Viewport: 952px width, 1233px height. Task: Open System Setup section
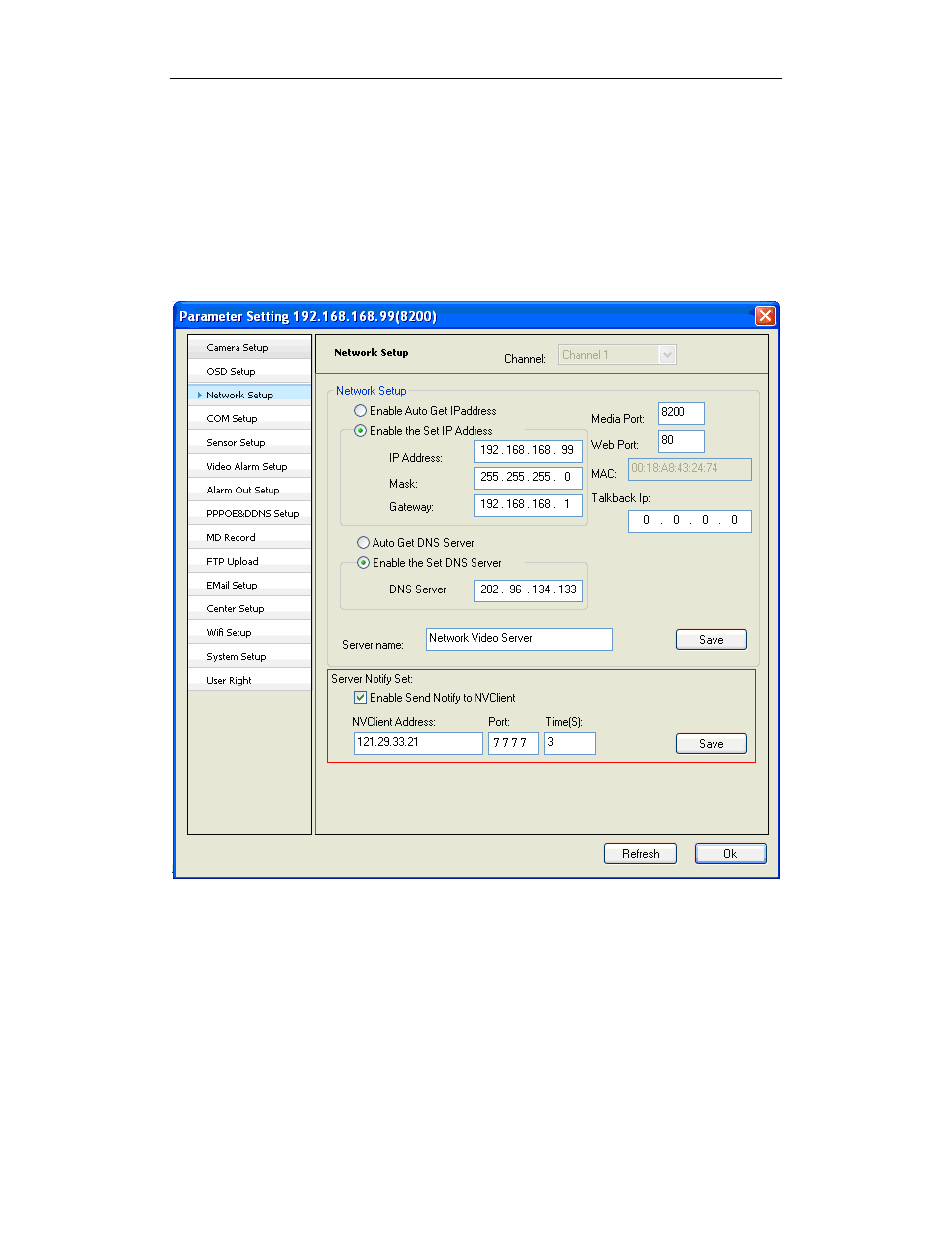(x=249, y=657)
